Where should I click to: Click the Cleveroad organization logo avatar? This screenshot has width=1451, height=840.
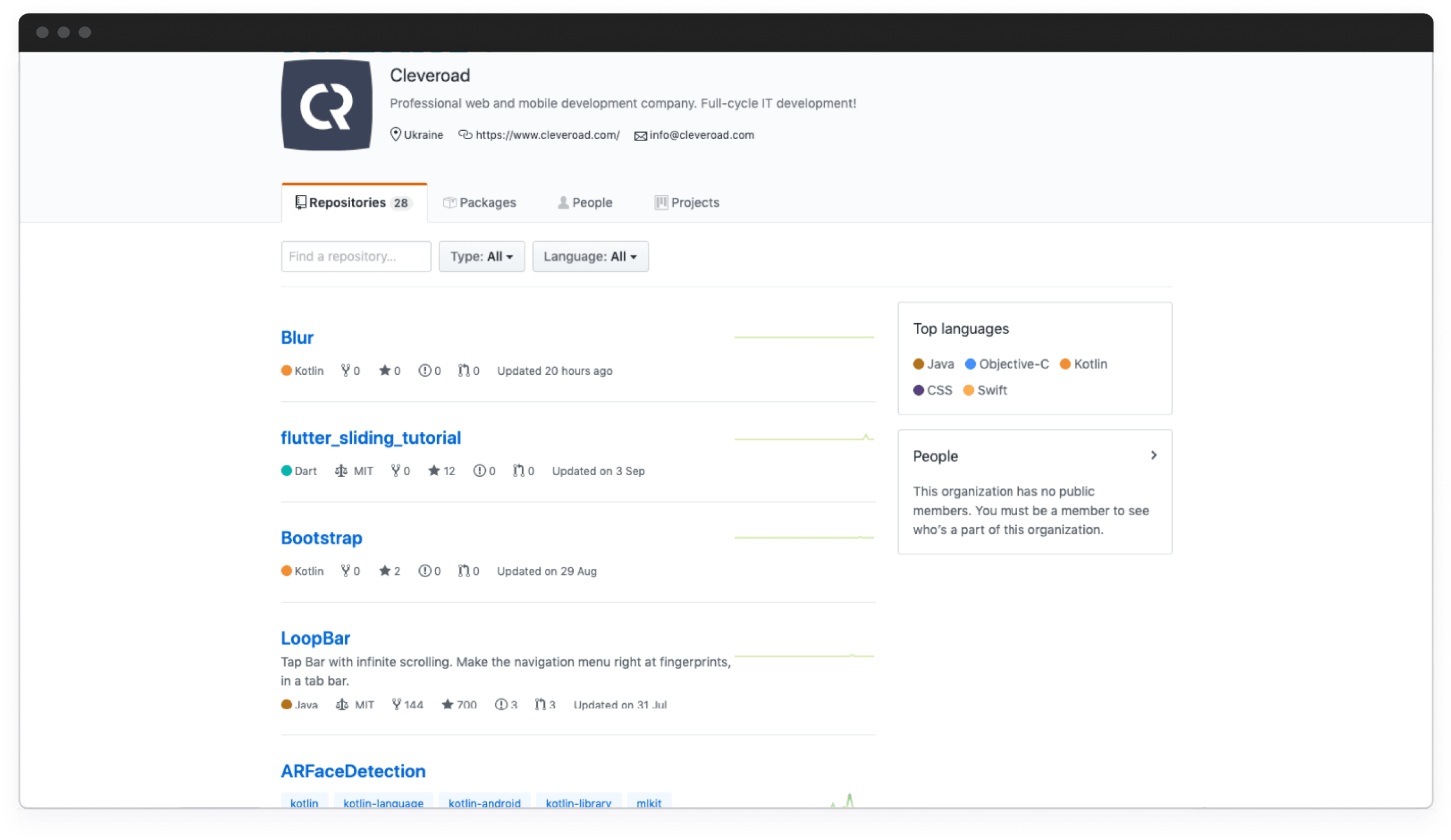pyautogui.click(x=327, y=105)
